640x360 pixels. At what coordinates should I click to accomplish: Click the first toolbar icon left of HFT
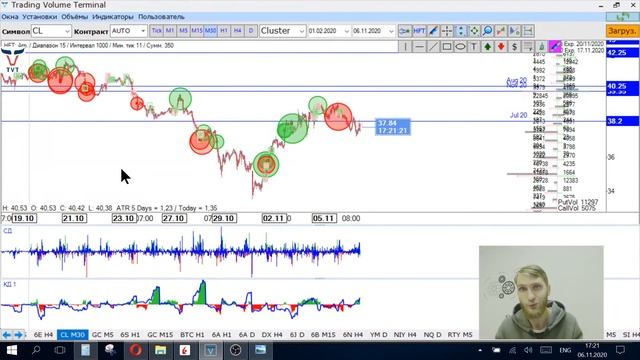coord(404,31)
